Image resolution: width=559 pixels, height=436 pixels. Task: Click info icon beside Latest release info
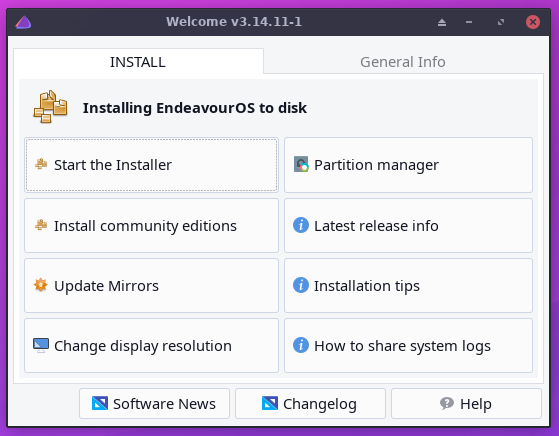coord(301,225)
